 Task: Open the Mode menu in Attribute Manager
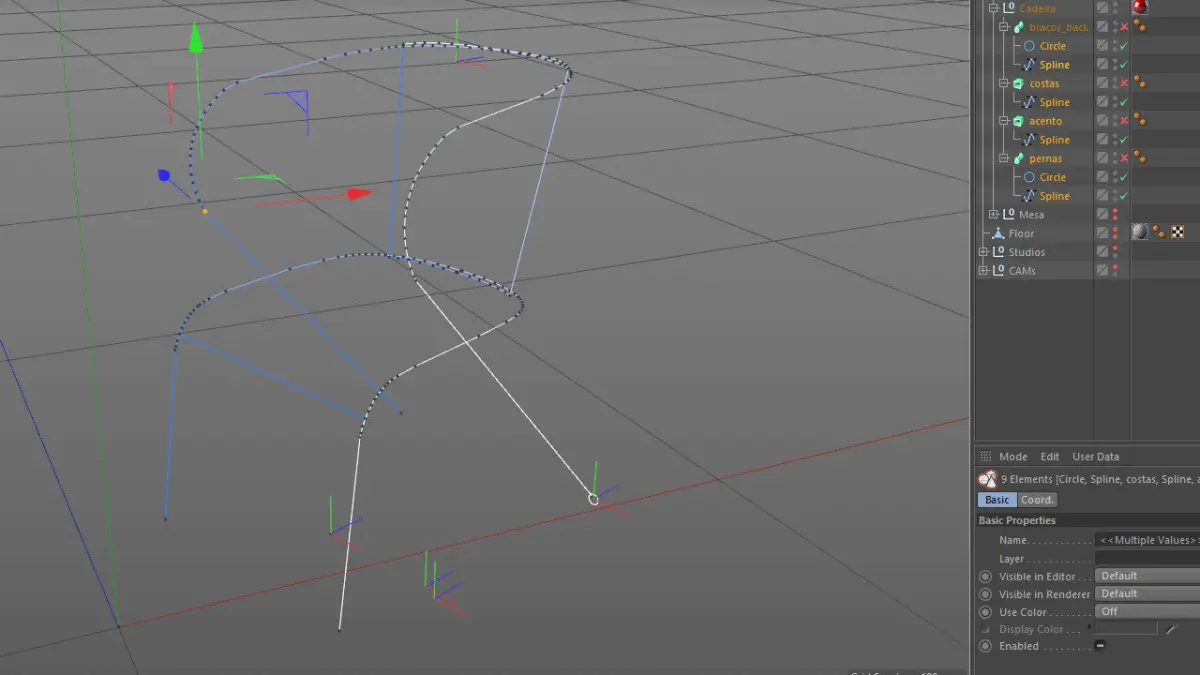(1013, 456)
